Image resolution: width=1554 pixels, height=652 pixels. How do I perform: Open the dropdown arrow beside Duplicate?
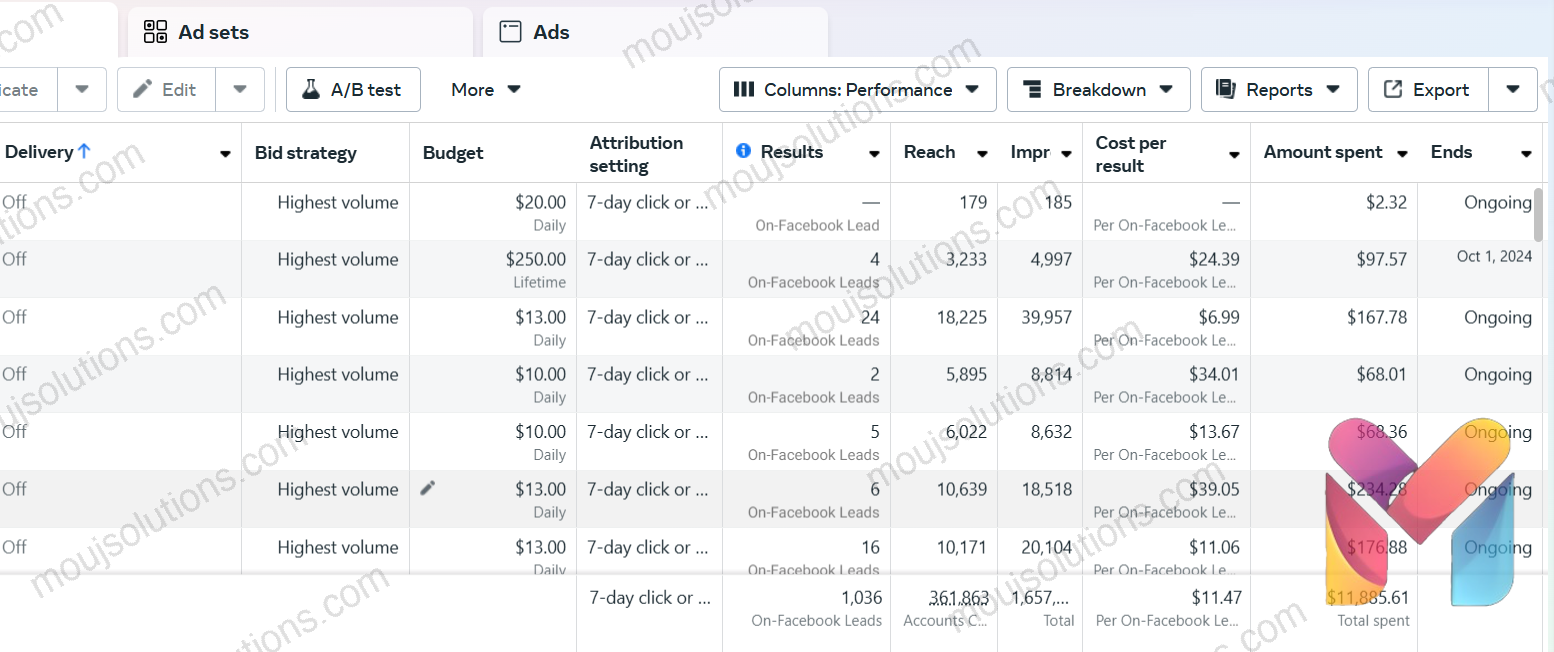pos(82,90)
